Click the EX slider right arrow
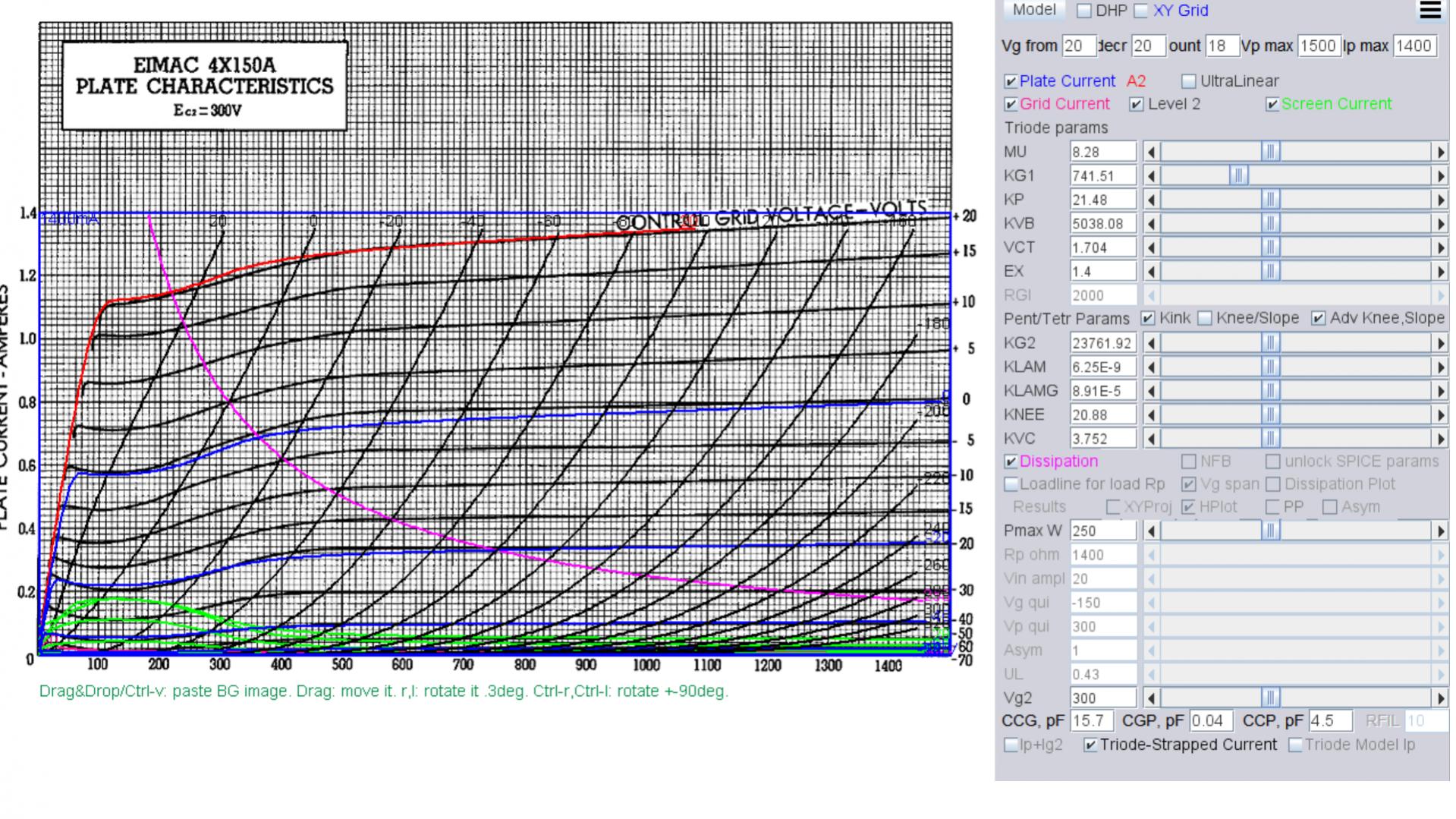The image size is (1456, 819). (1440, 272)
